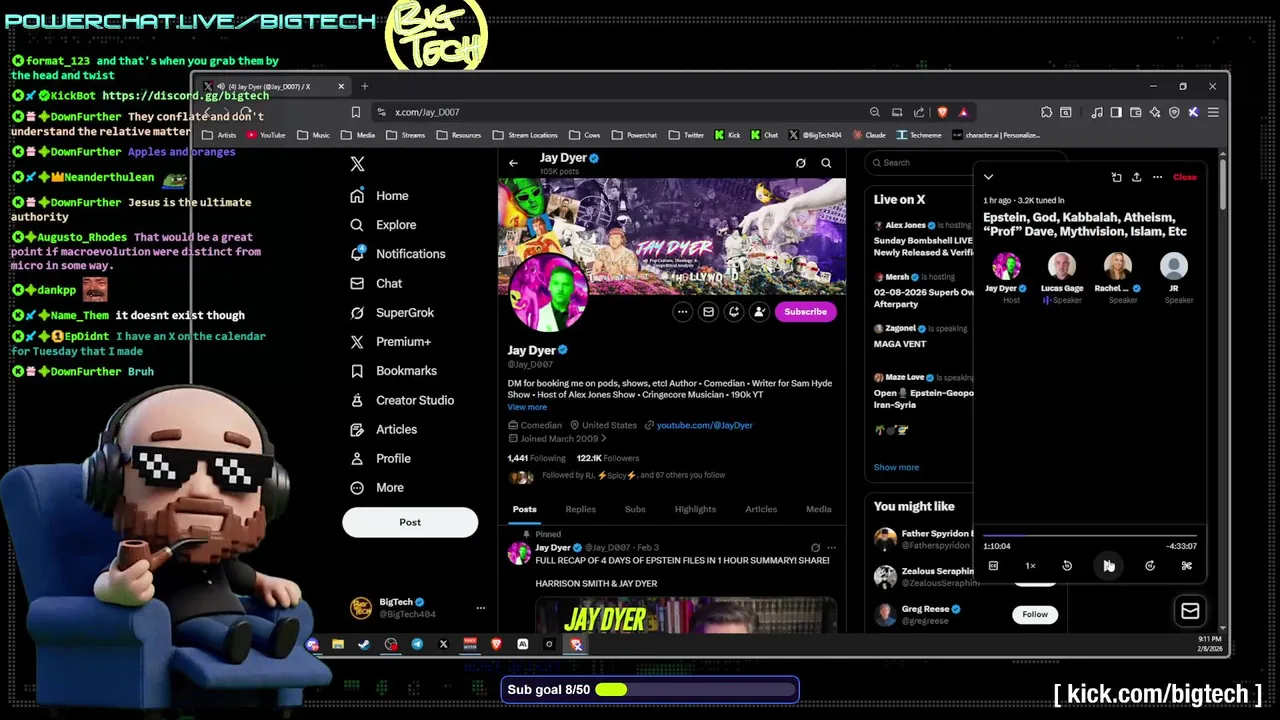Open Chat in sidebar
Image resolution: width=1280 pixels, height=720 pixels.
[376, 284]
